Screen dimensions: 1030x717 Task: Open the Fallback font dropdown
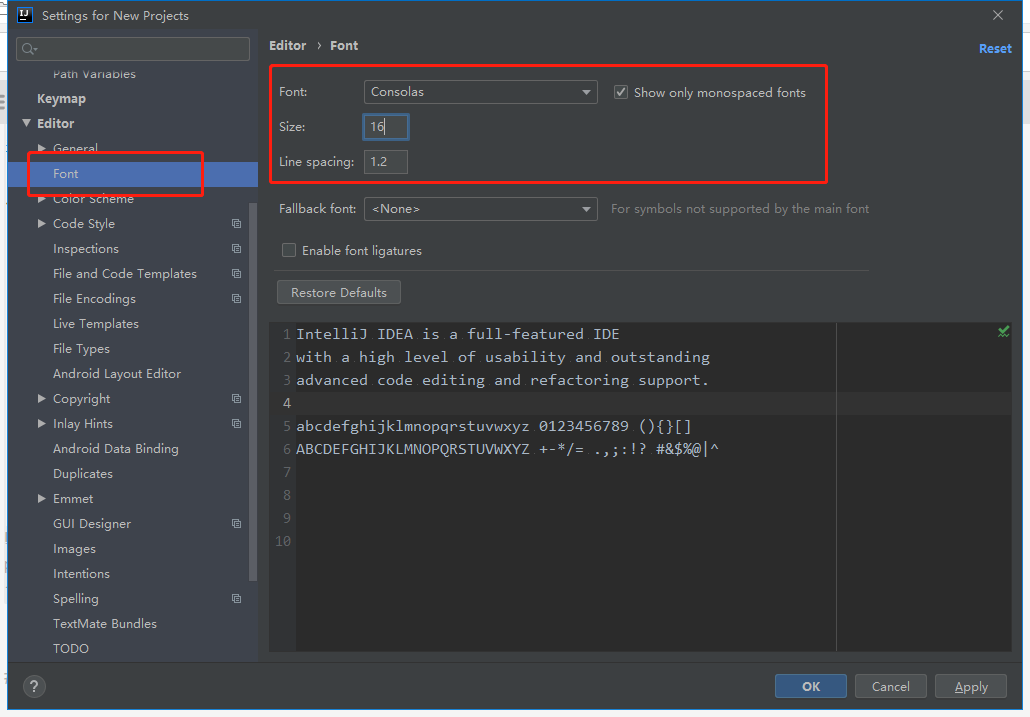480,209
